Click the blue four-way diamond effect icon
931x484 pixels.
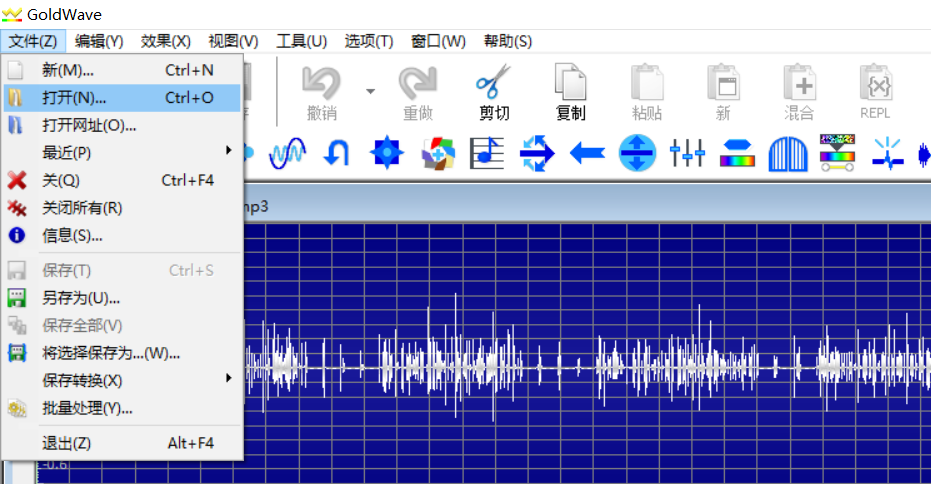pos(387,153)
